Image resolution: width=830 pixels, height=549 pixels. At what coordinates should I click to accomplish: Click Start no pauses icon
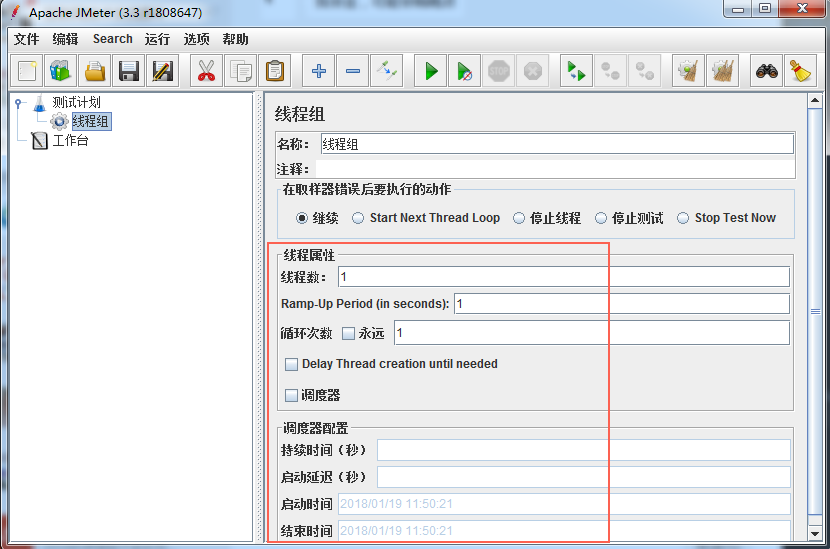465,71
